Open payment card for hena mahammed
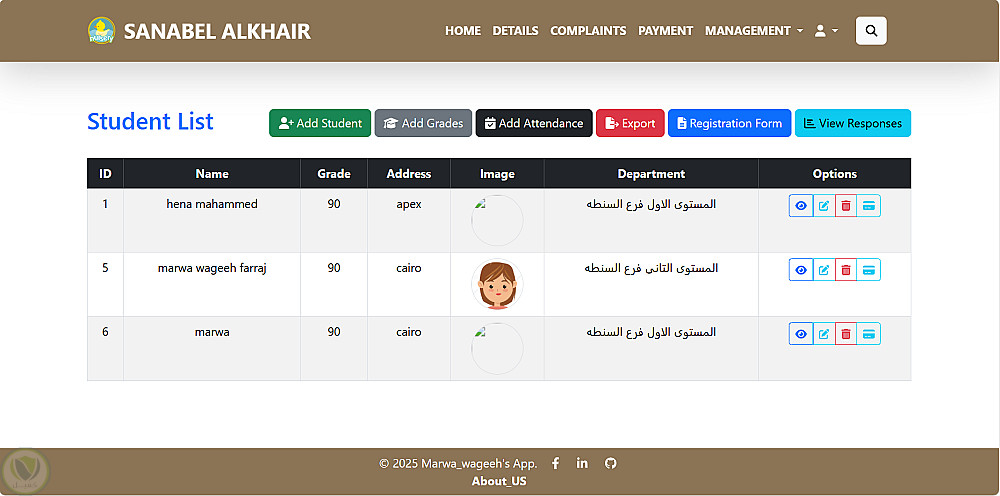This screenshot has height=496, width=1000. (869, 206)
